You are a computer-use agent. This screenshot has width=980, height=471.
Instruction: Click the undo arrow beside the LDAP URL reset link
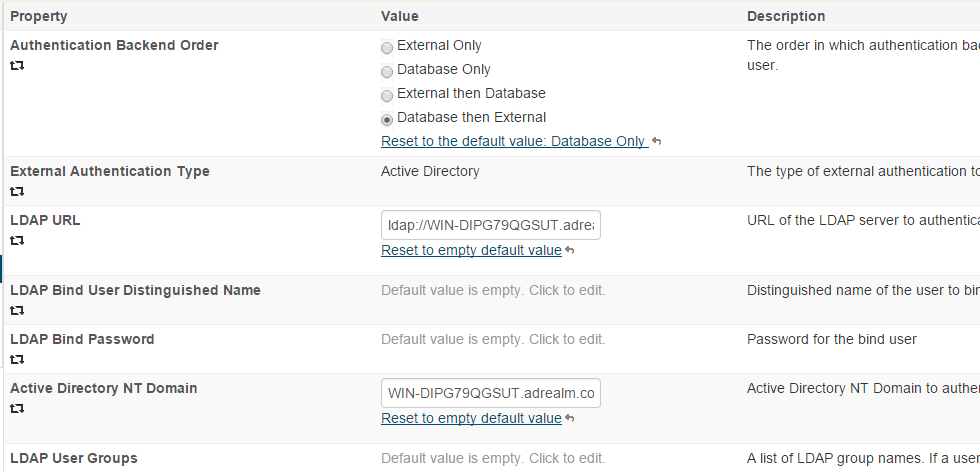[569, 251]
